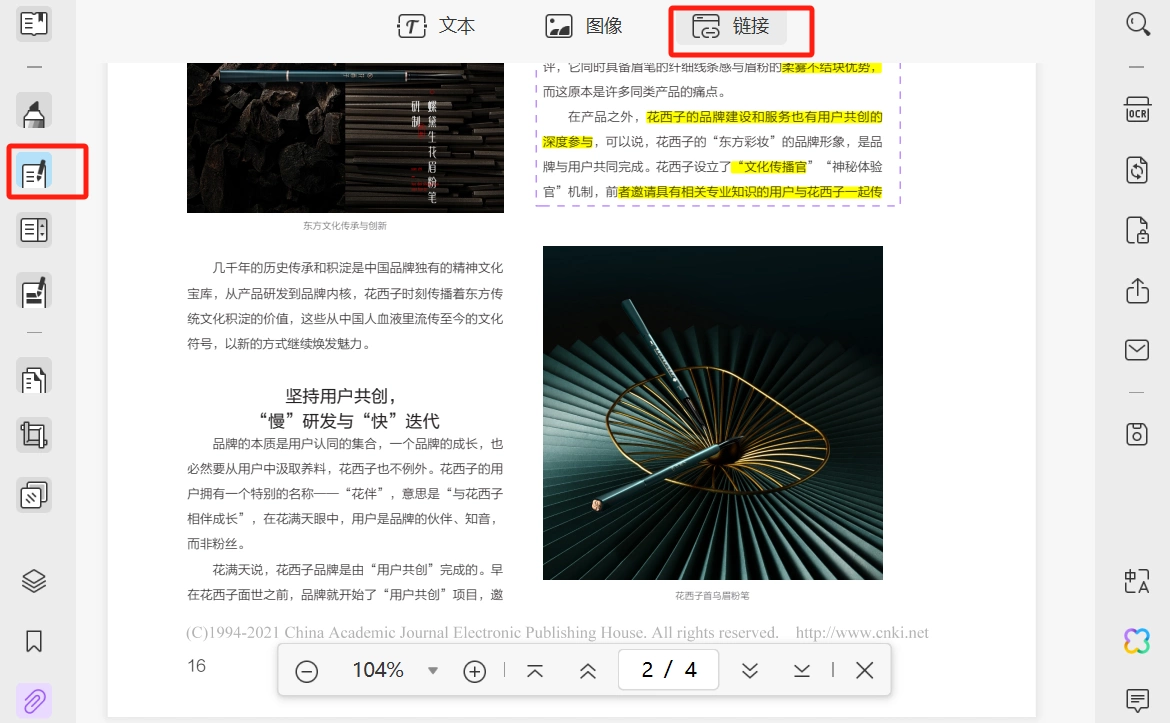Image resolution: width=1170 pixels, height=723 pixels.
Task: Open the layers panel
Action: click(x=34, y=580)
